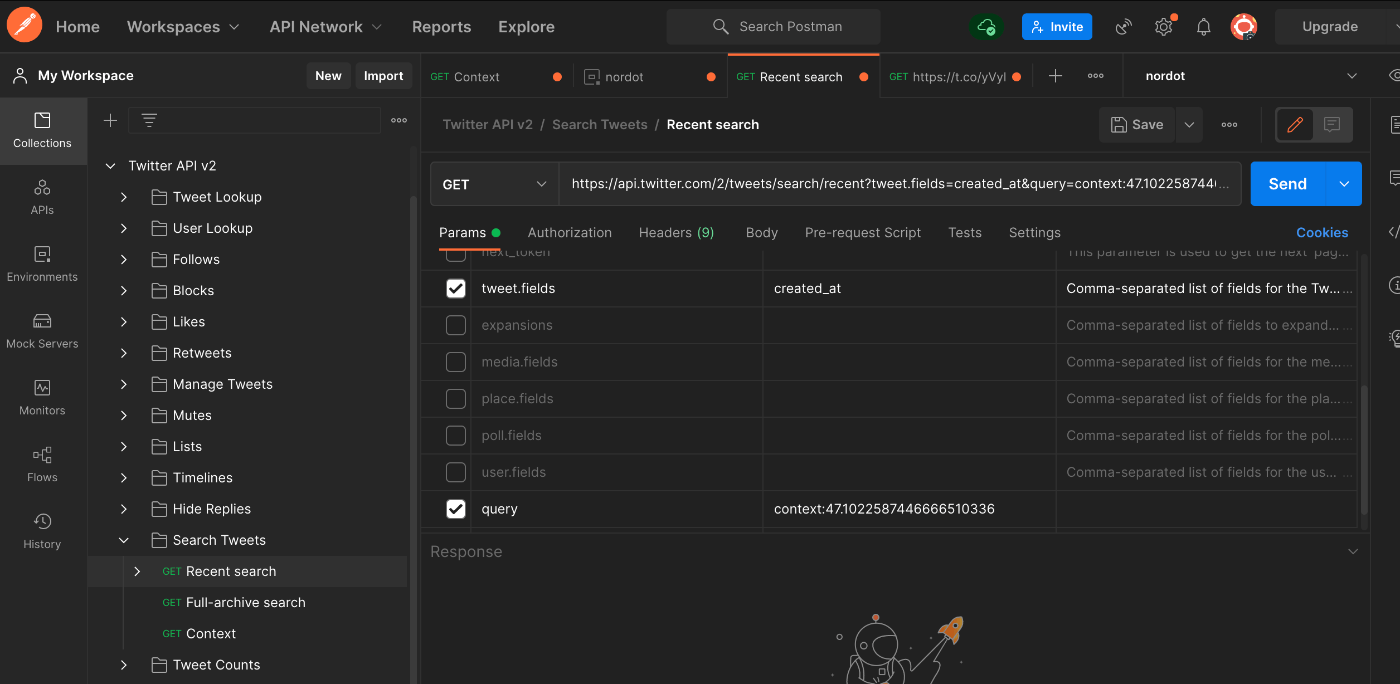The image size is (1400, 684).
Task: Switch to the Authorization tab
Action: [569, 232]
